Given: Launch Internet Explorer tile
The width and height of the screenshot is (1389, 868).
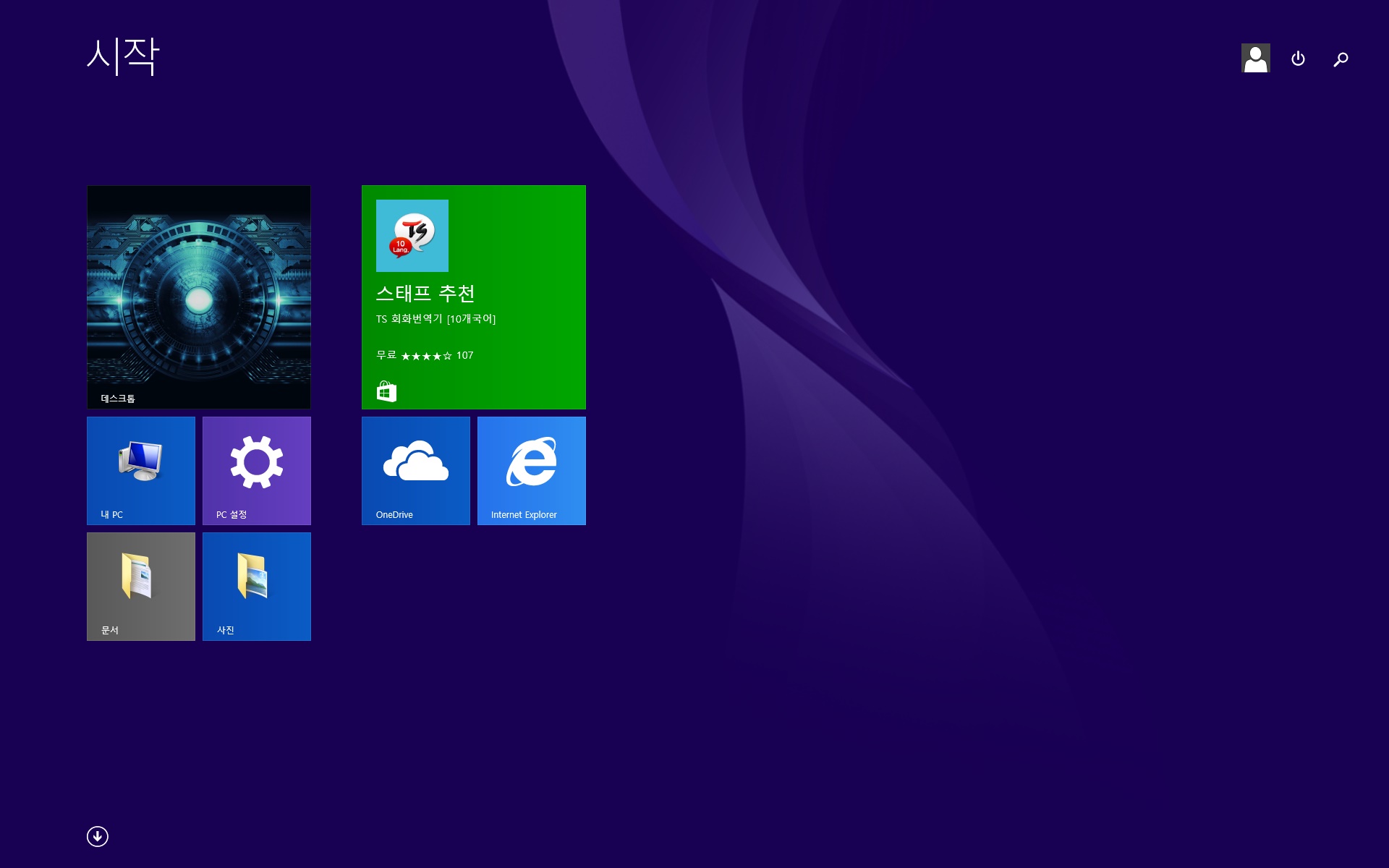Looking at the screenshot, I should pos(532,471).
